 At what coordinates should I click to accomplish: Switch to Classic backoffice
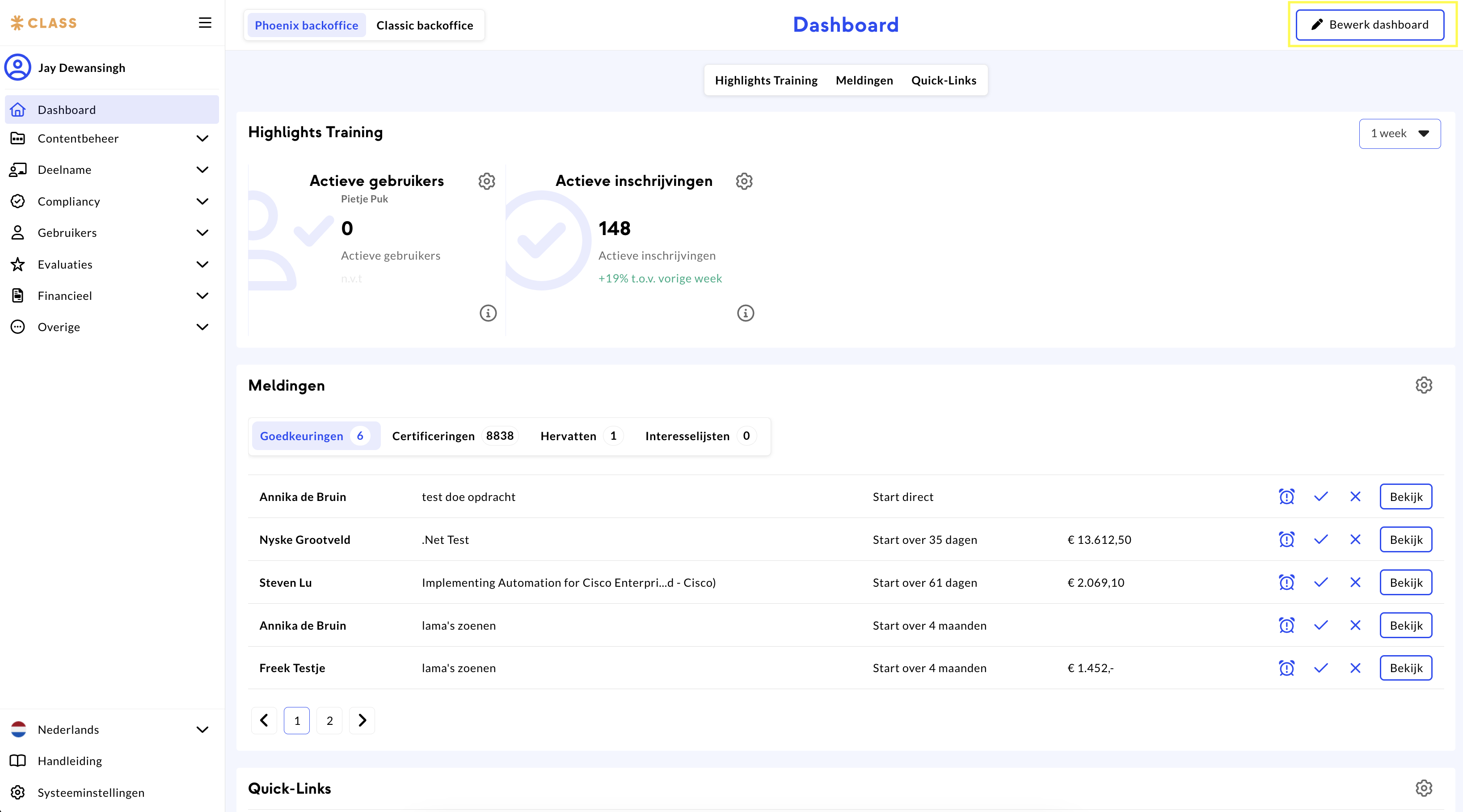424,25
